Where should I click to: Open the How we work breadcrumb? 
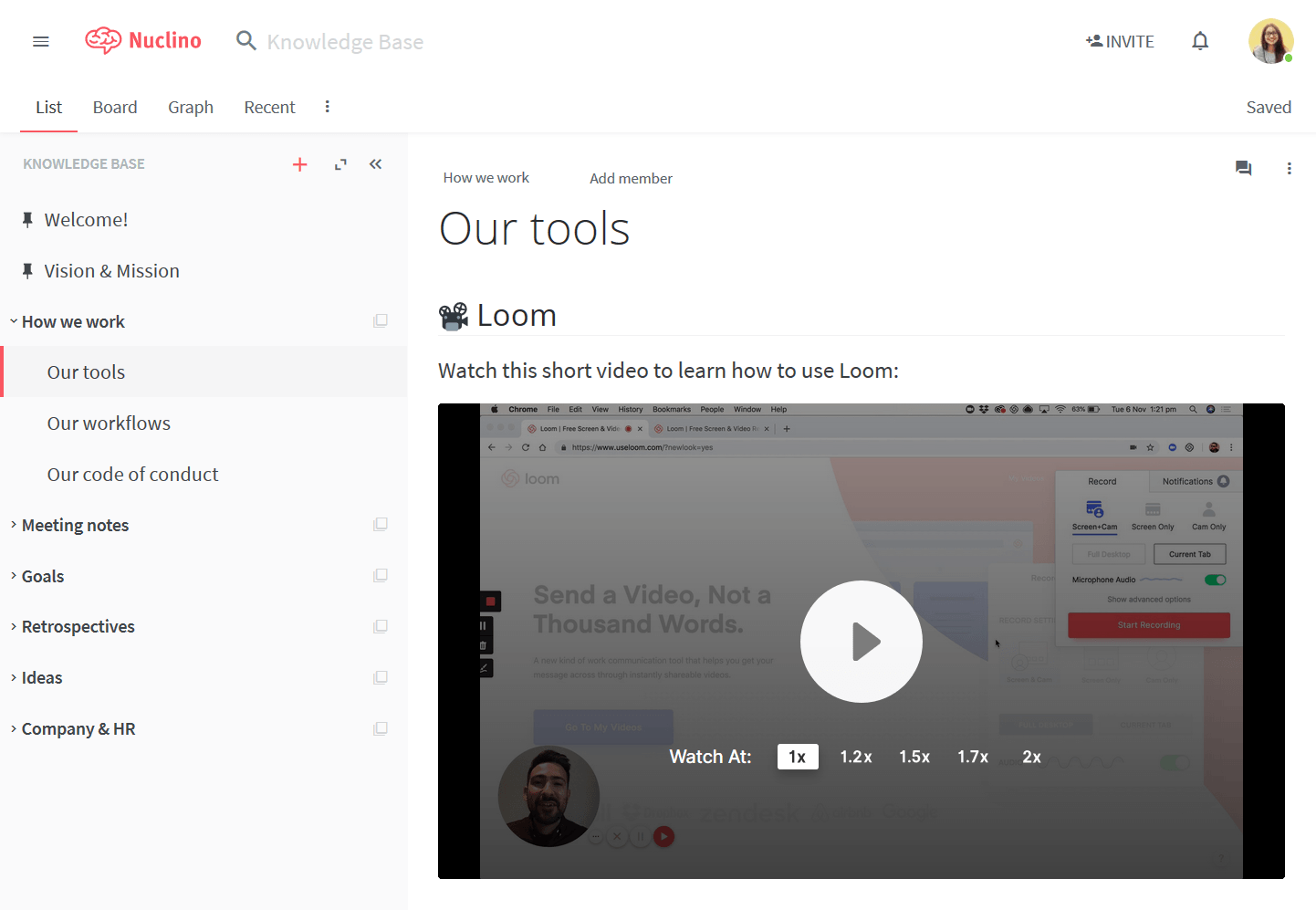click(486, 178)
